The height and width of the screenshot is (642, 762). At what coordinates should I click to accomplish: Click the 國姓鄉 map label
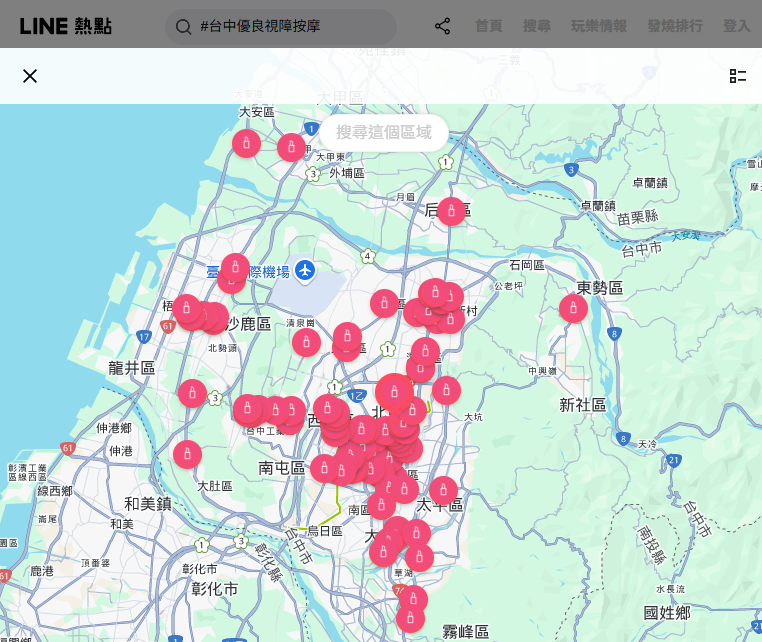(x=667, y=613)
